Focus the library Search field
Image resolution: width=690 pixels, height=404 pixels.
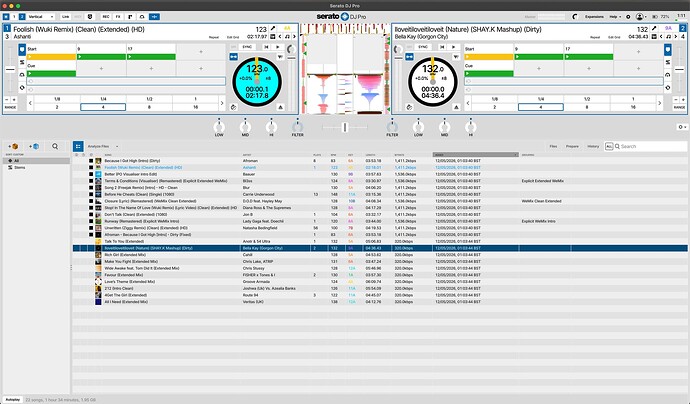tap(650, 146)
